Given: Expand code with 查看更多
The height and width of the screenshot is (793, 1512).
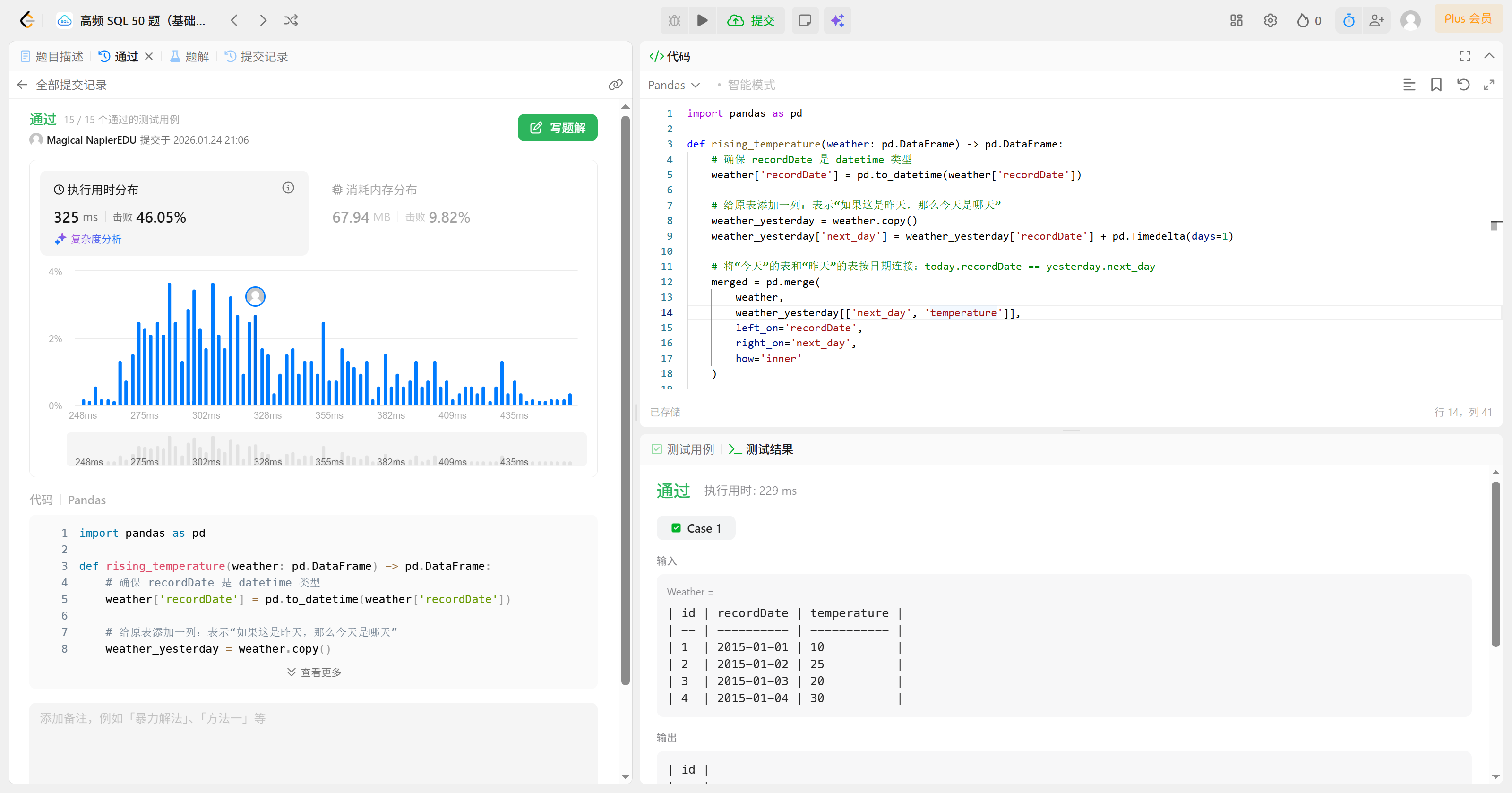Looking at the screenshot, I should click(x=314, y=672).
